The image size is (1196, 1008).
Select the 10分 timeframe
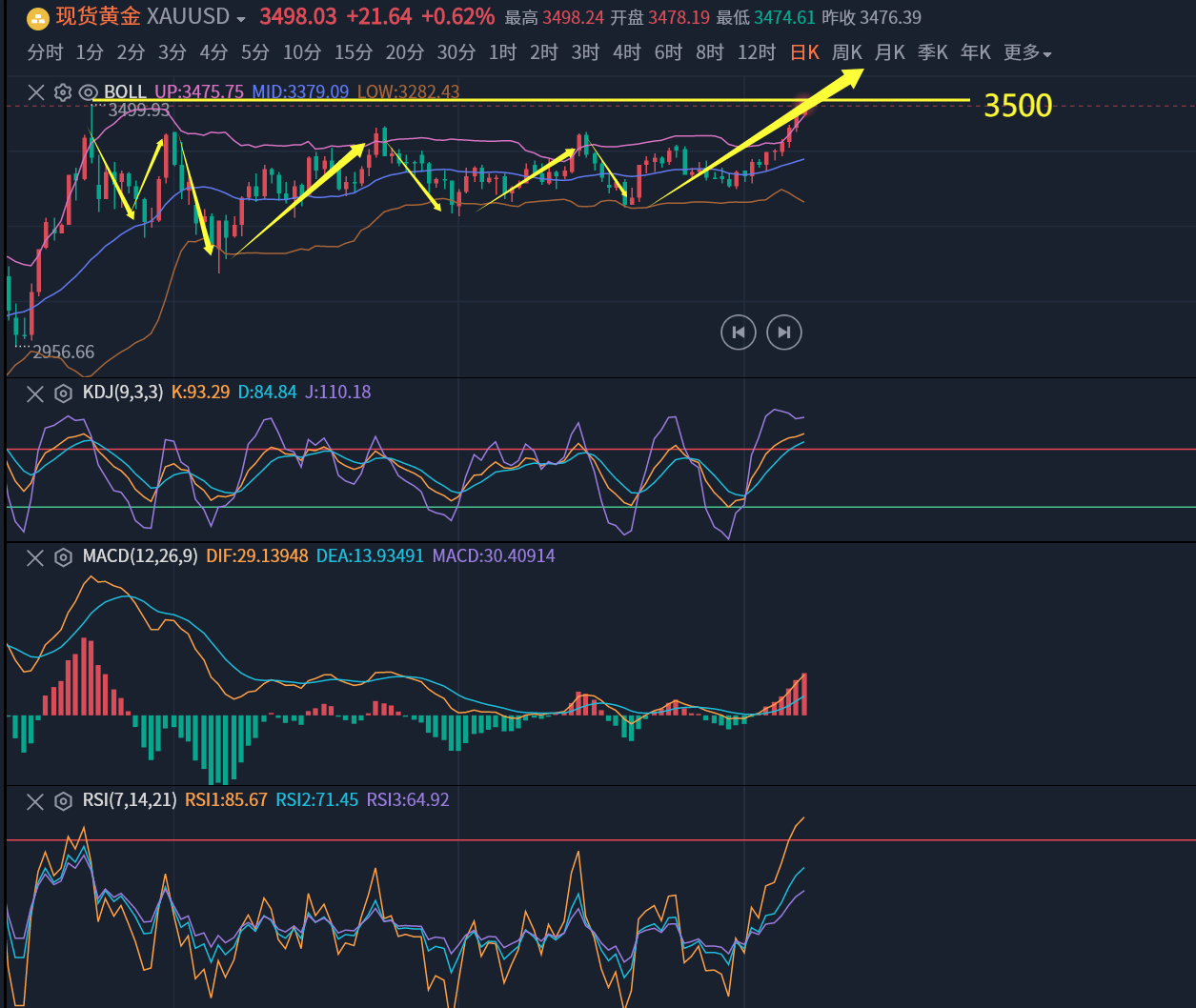click(x=302, y=52)
